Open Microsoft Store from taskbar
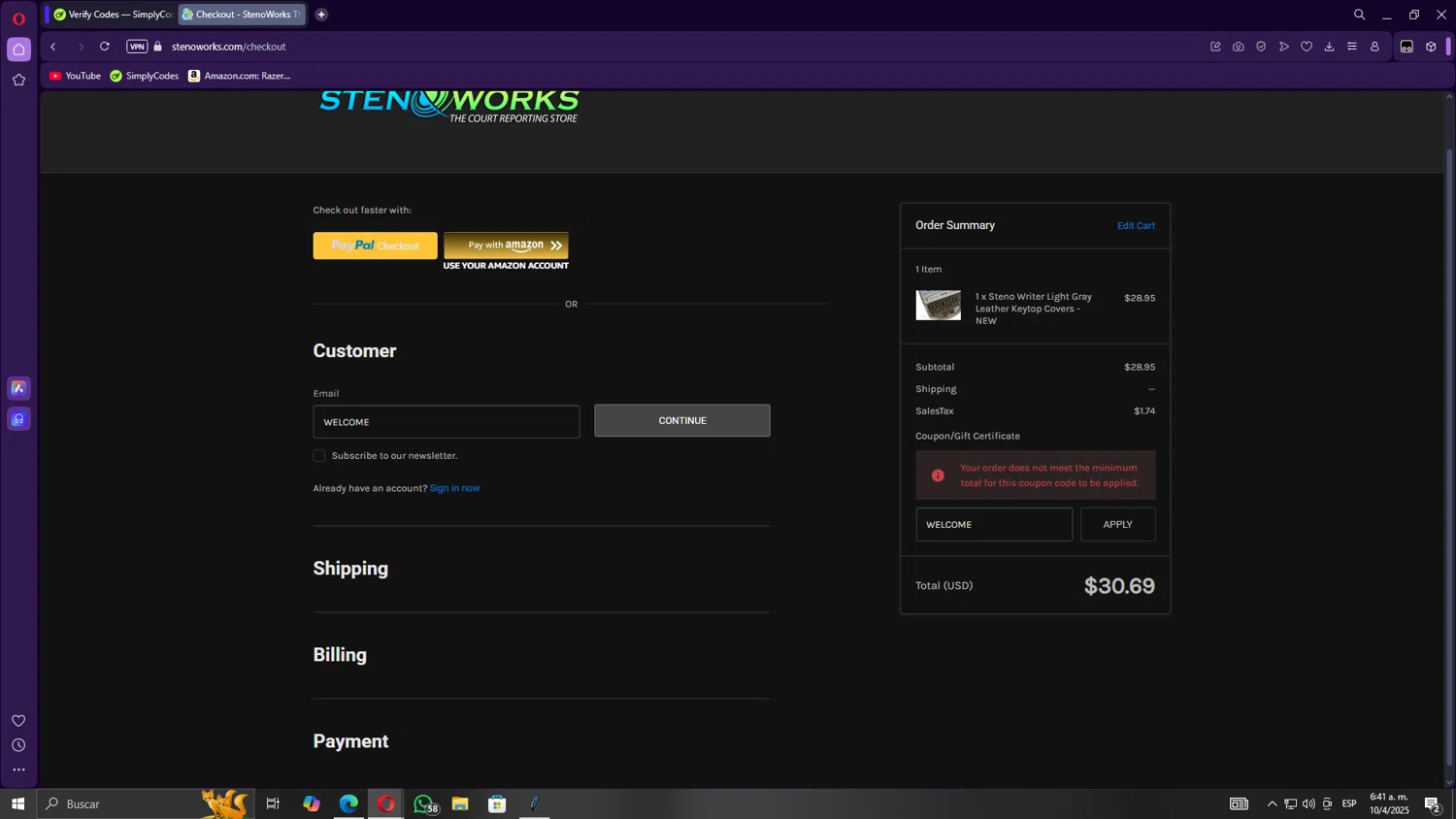The width and height of the screenshot is (1456, 819). tap(497, 803)
